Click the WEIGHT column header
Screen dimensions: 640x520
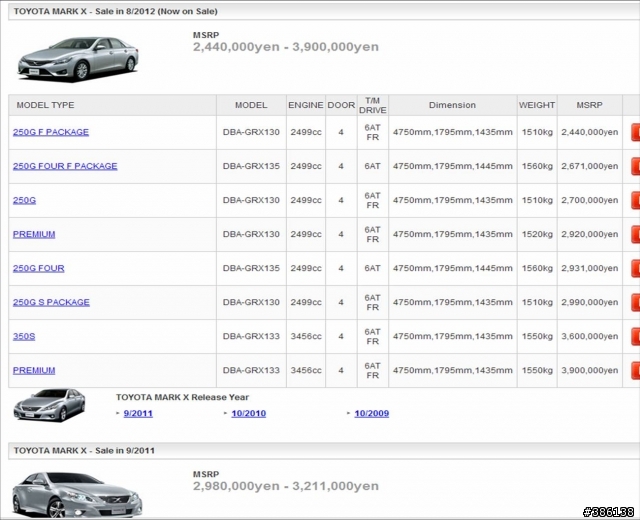coord(537,105)
